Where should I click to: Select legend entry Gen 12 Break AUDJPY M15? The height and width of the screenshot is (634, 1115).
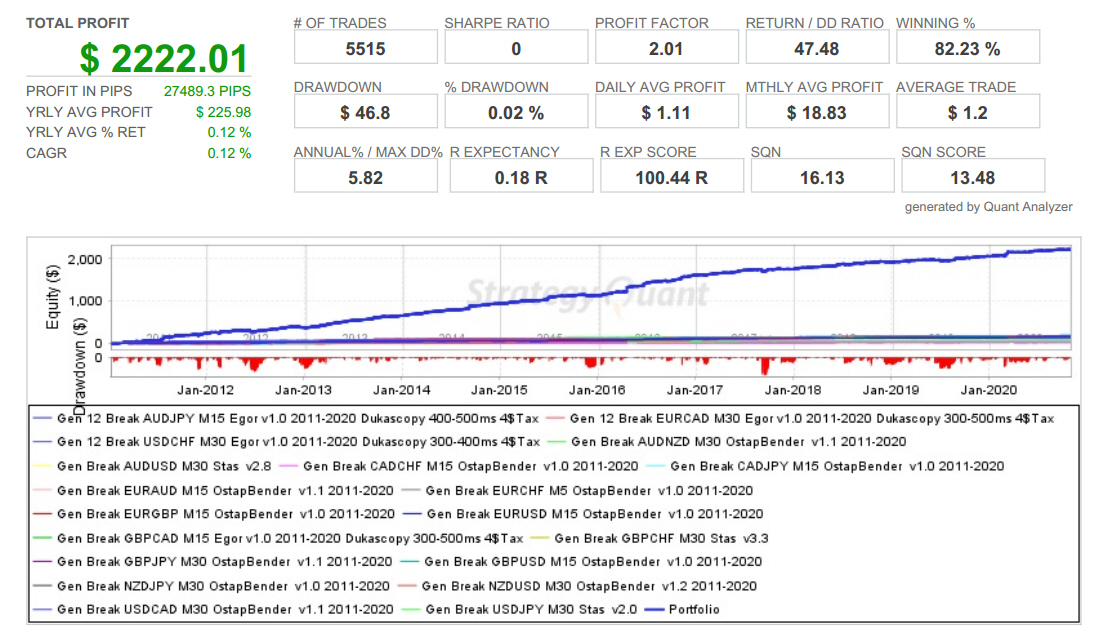(286, 419)
